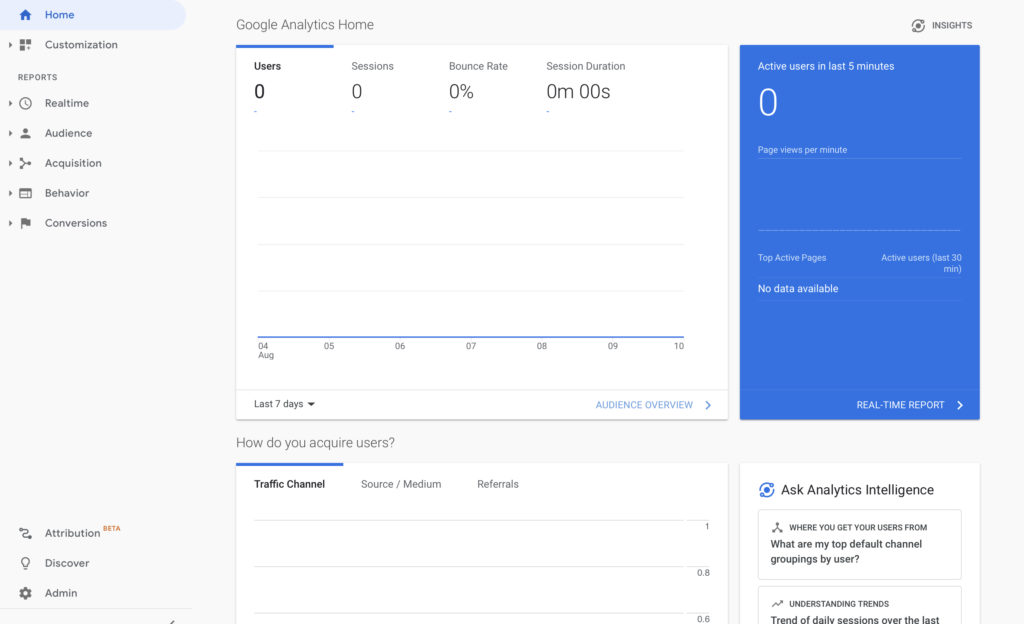1024x624 pixels.
Task: Click the Attribution path icon
Action: coord(25,533)
